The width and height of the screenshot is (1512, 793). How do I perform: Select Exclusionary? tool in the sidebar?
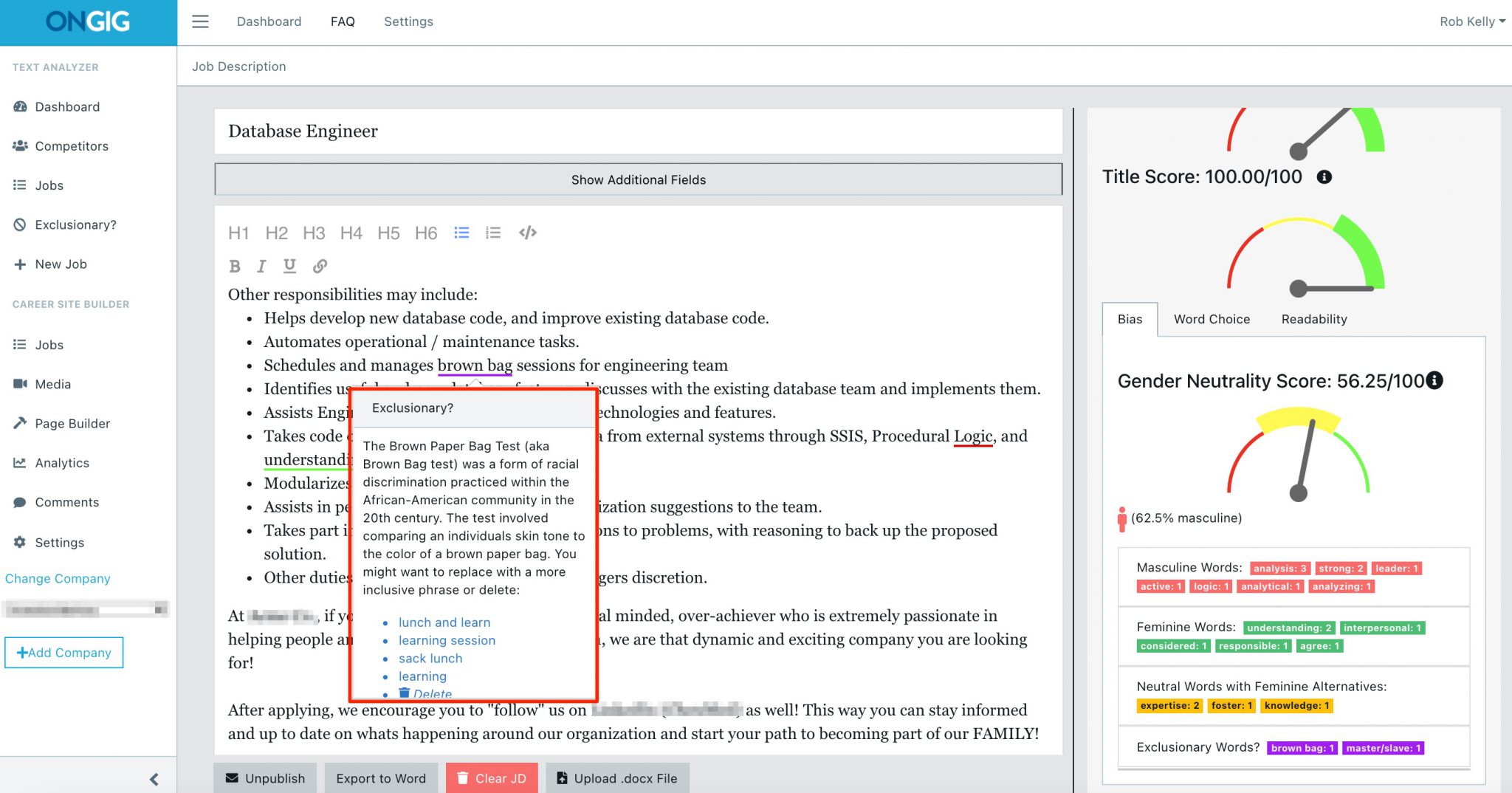pyautogui.click(x=75, y=224)
